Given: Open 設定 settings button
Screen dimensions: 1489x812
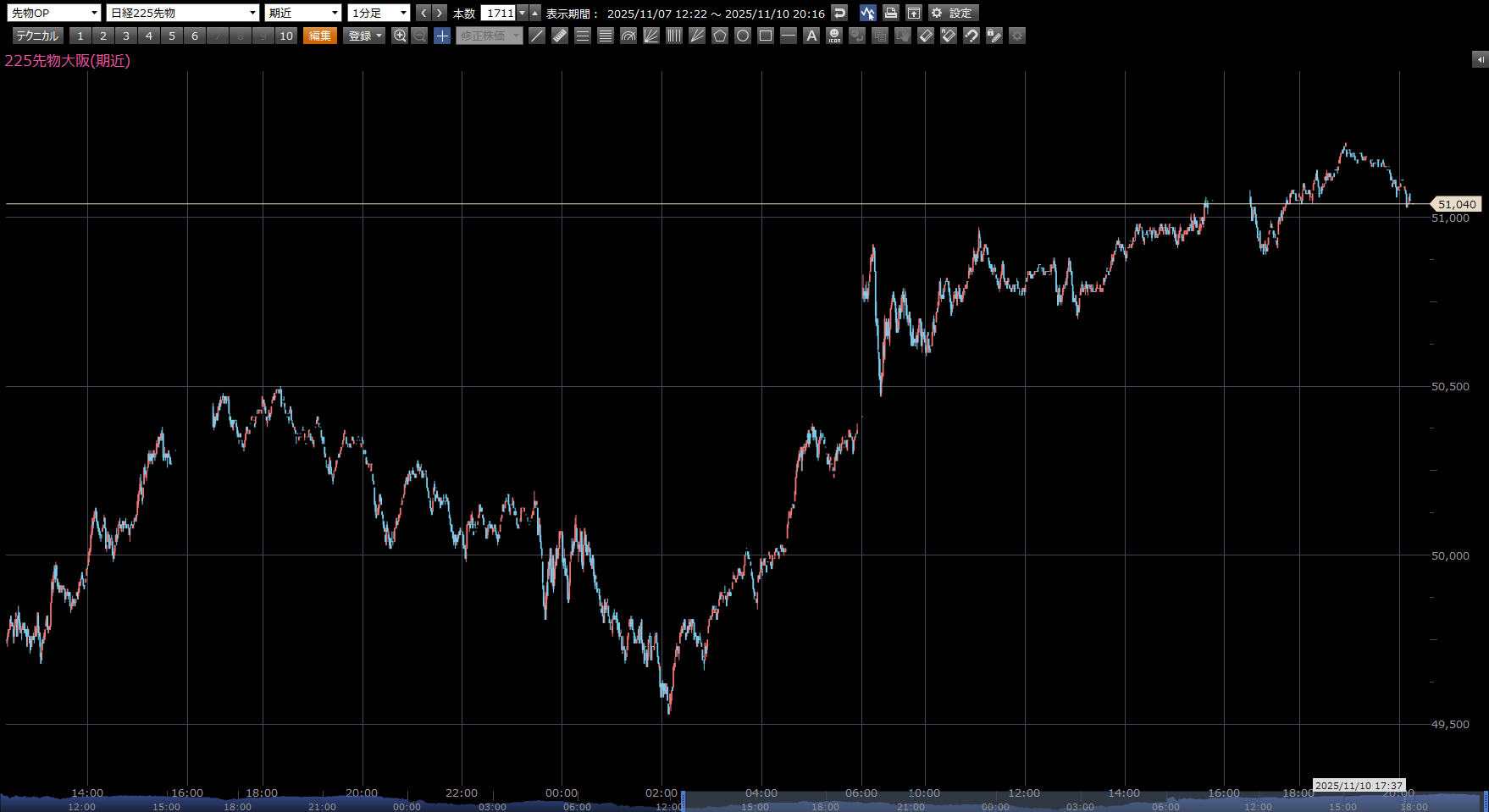Looking at the screenshot, I should click(x=953, y=13).
